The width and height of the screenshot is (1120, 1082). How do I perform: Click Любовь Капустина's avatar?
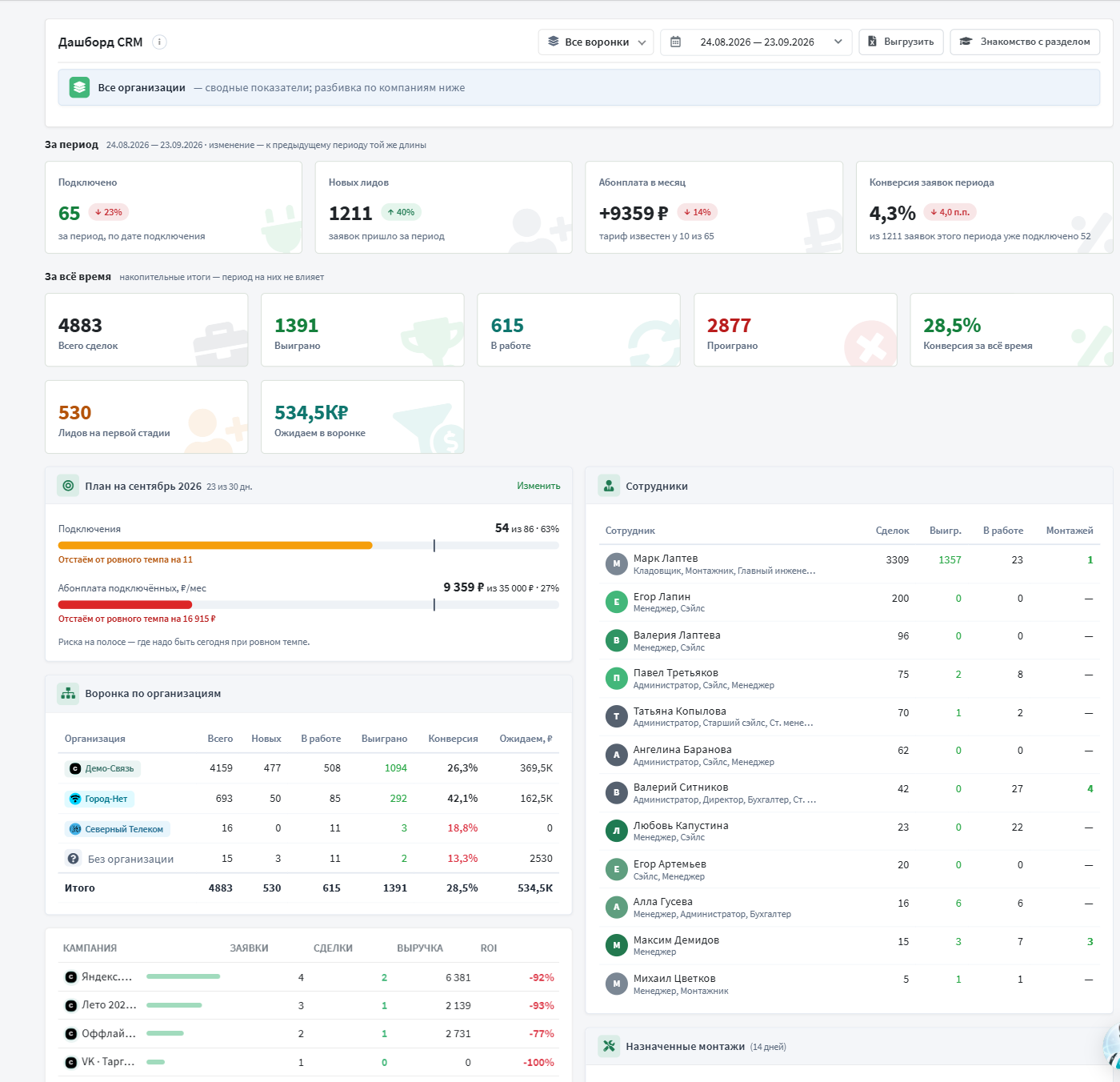point(616,831)
